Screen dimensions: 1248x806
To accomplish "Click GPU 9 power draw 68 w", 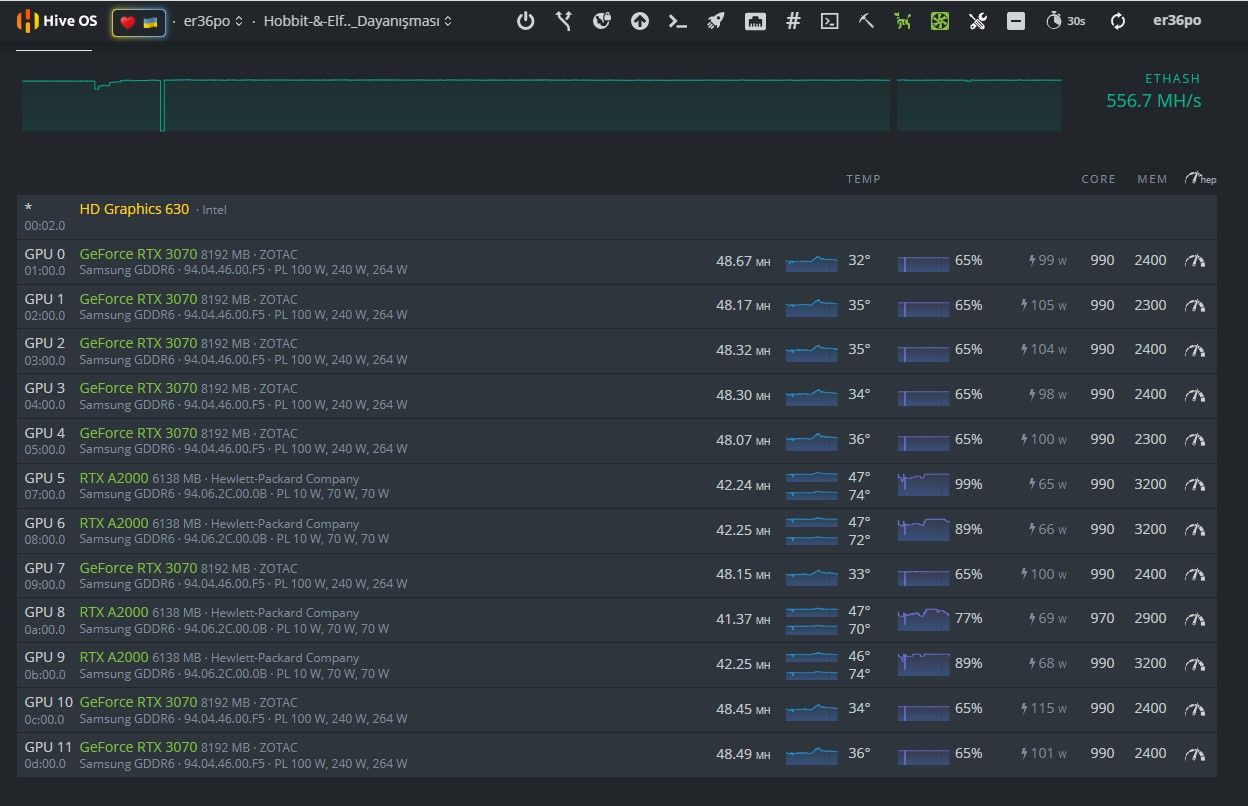I will 1047,664.
